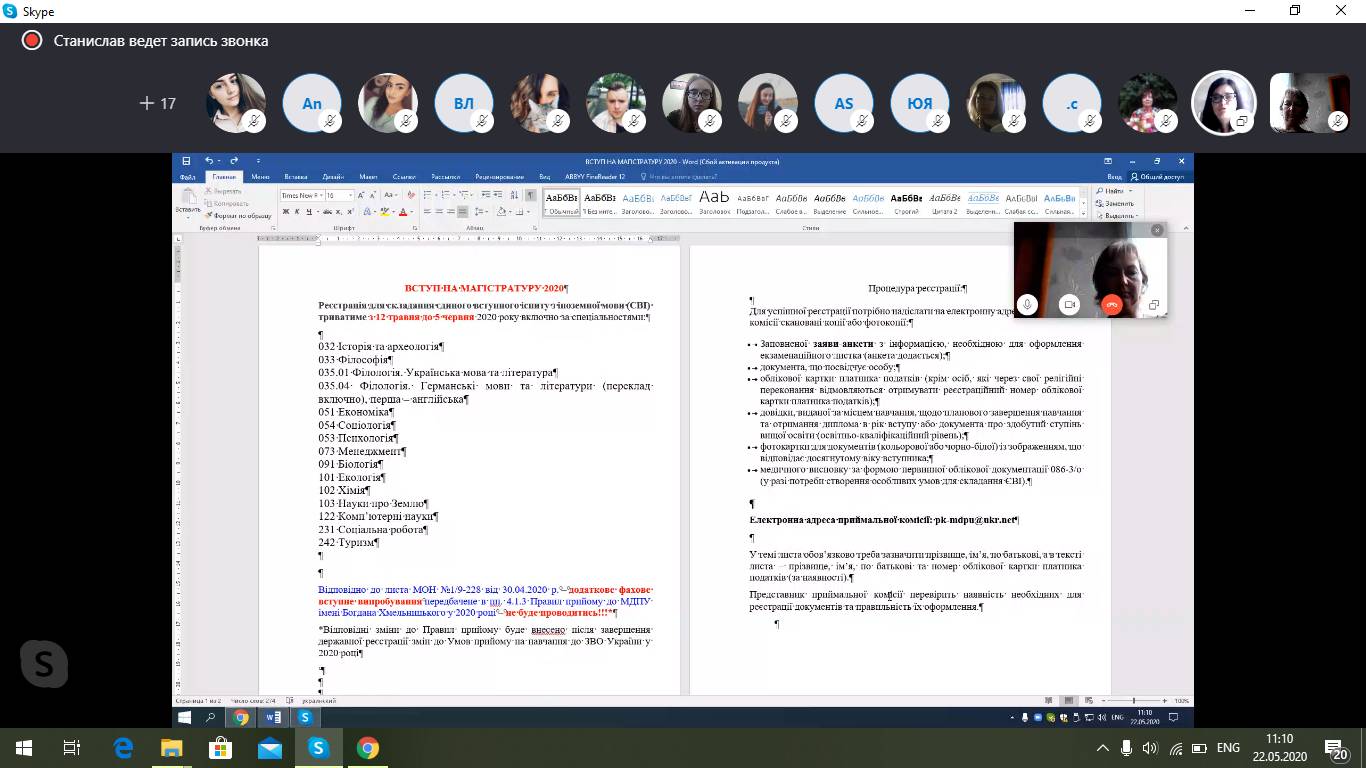Select the participant with initials ВЛ
The height and width of the screenshot is (768, 1366).
click(x=464, y=103)
